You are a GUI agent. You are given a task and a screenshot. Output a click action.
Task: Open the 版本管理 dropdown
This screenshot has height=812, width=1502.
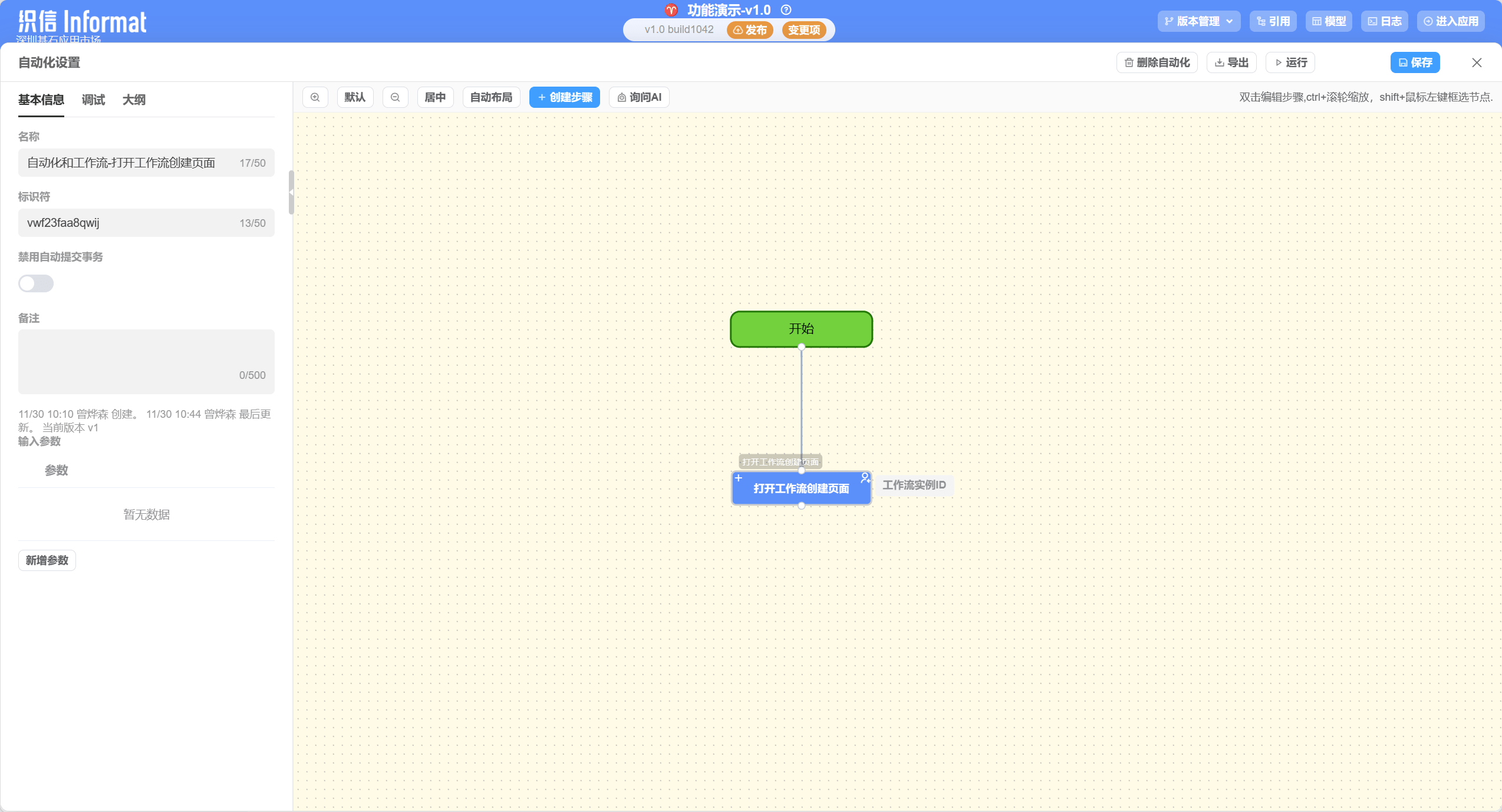pos(1198,21)
